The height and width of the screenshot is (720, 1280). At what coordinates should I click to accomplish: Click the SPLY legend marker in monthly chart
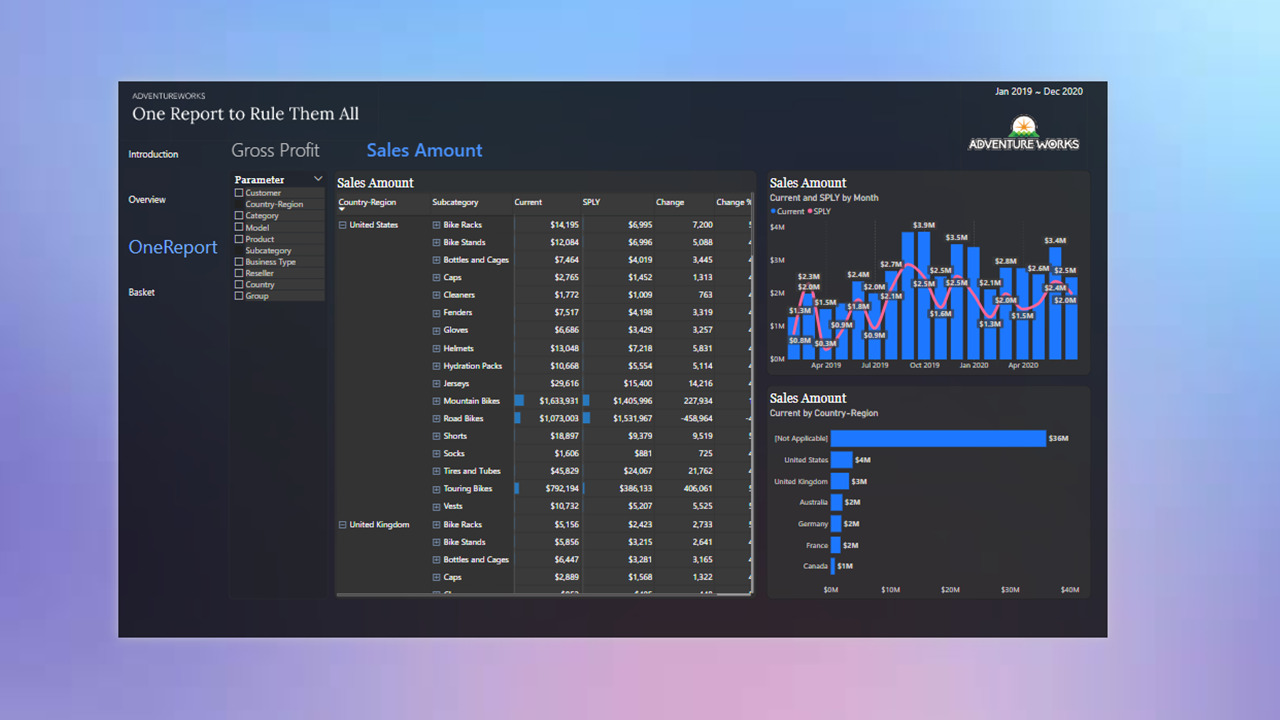(809, 212)
